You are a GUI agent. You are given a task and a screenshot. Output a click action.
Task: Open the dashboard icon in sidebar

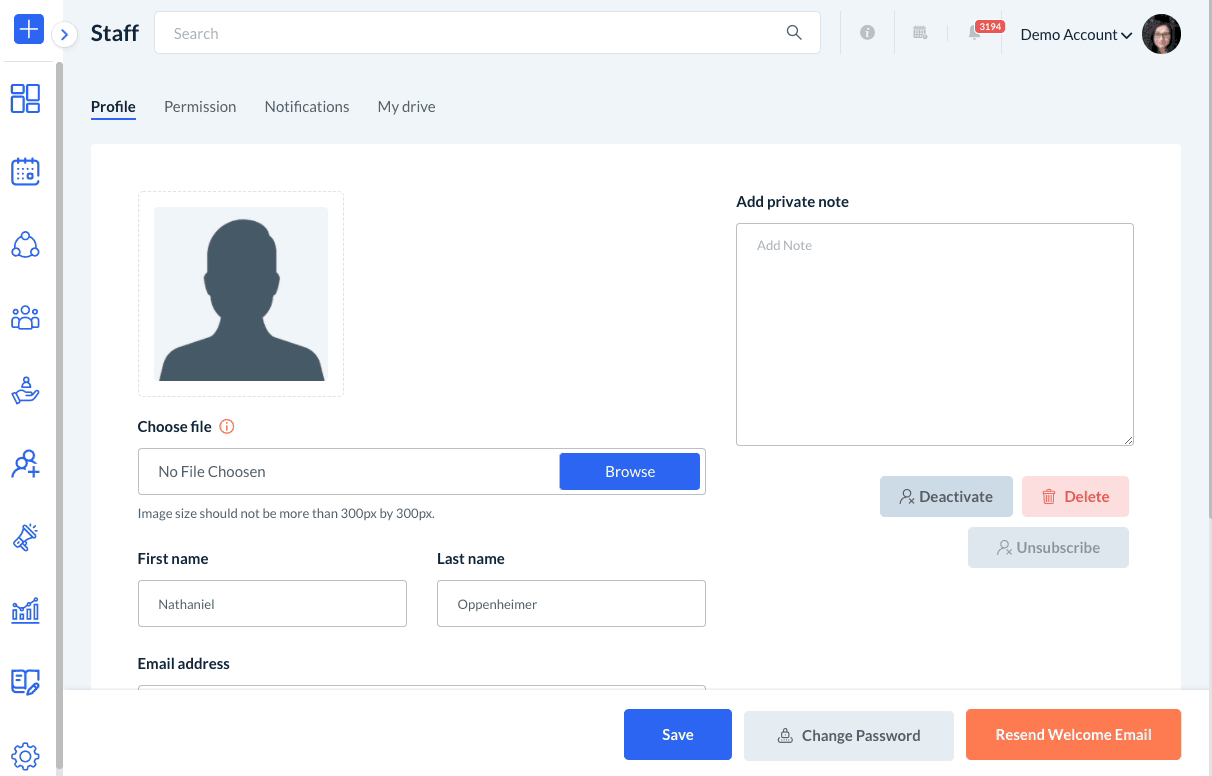(x=25, y=98)
